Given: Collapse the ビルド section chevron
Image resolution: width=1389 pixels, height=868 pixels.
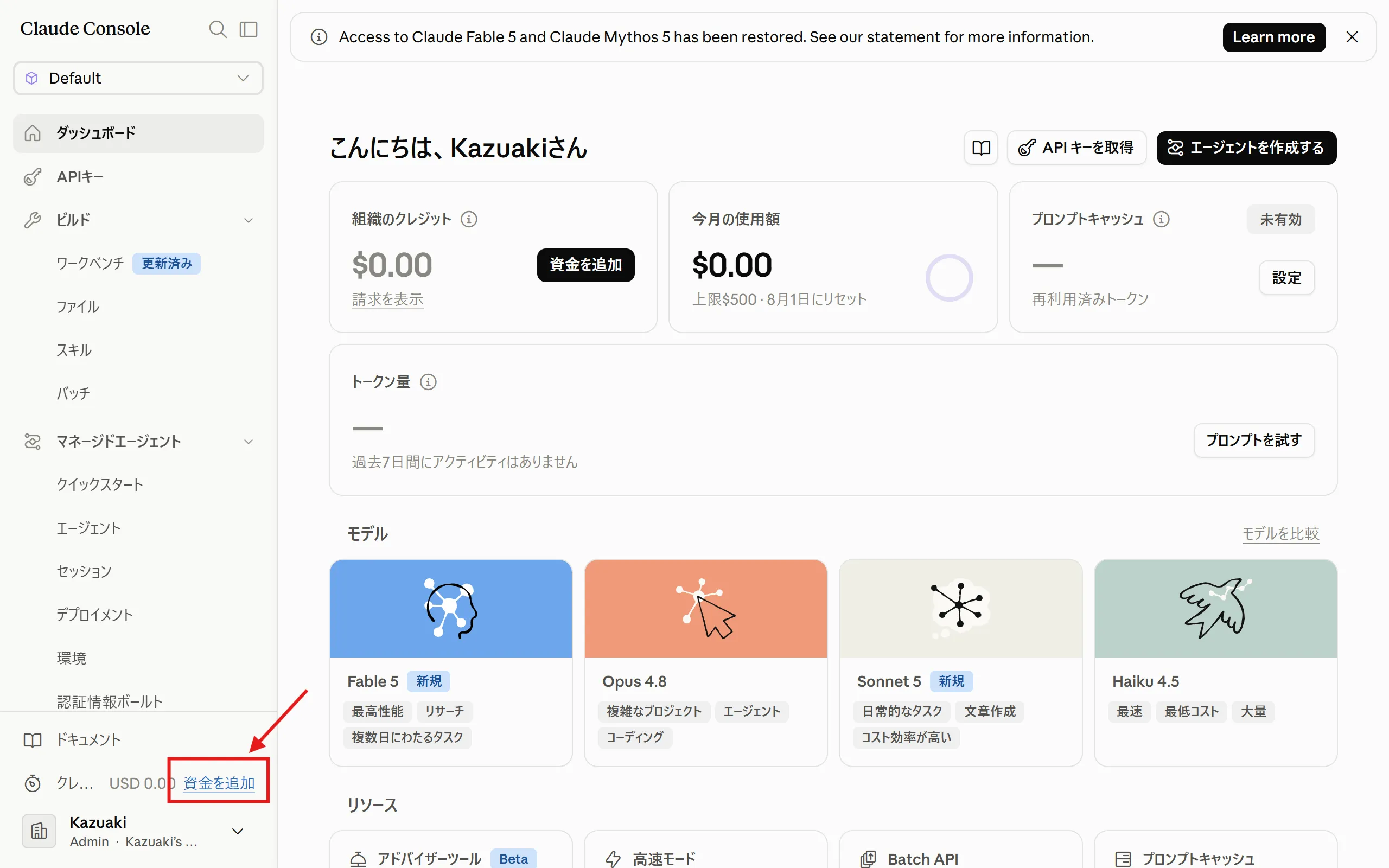Looking at the screenshot, I should pos(249,220).
